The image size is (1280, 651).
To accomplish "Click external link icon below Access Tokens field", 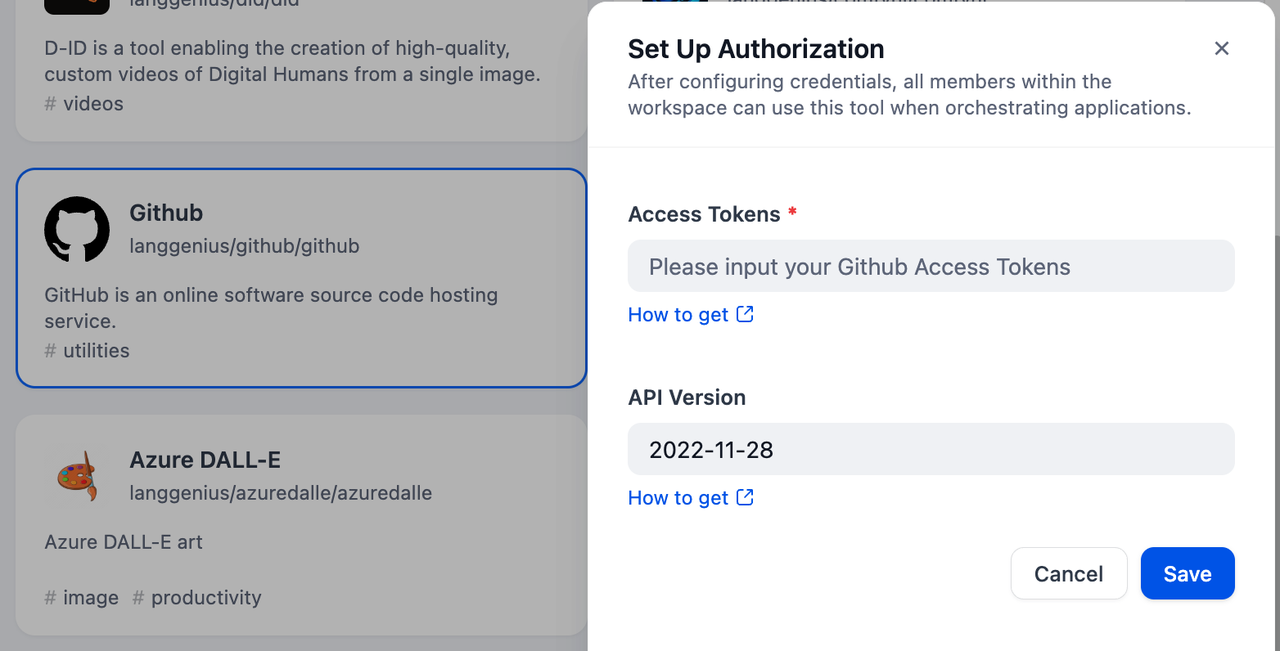I will pyautogui.click(x=745, y=314).
